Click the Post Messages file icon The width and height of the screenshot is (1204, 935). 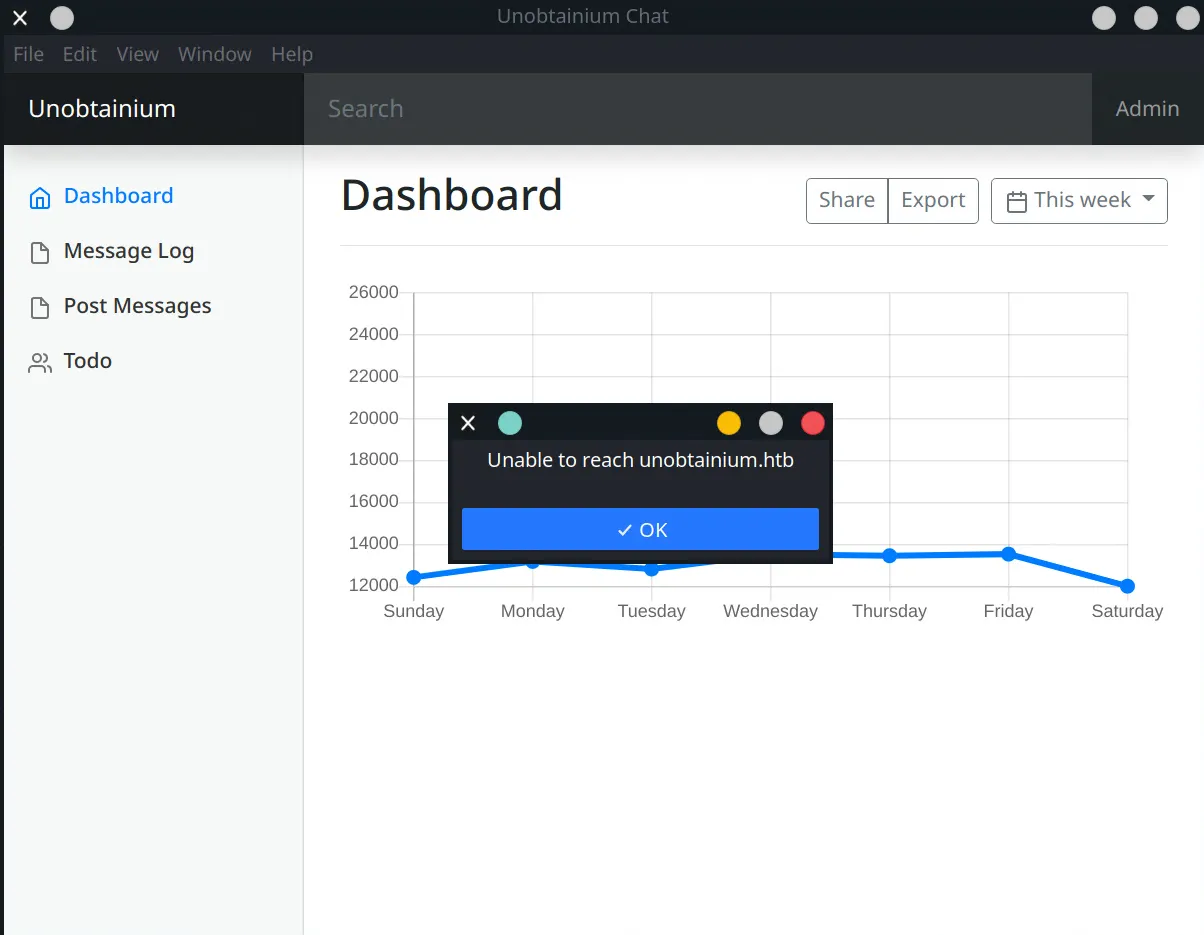[x=40, y=307]
